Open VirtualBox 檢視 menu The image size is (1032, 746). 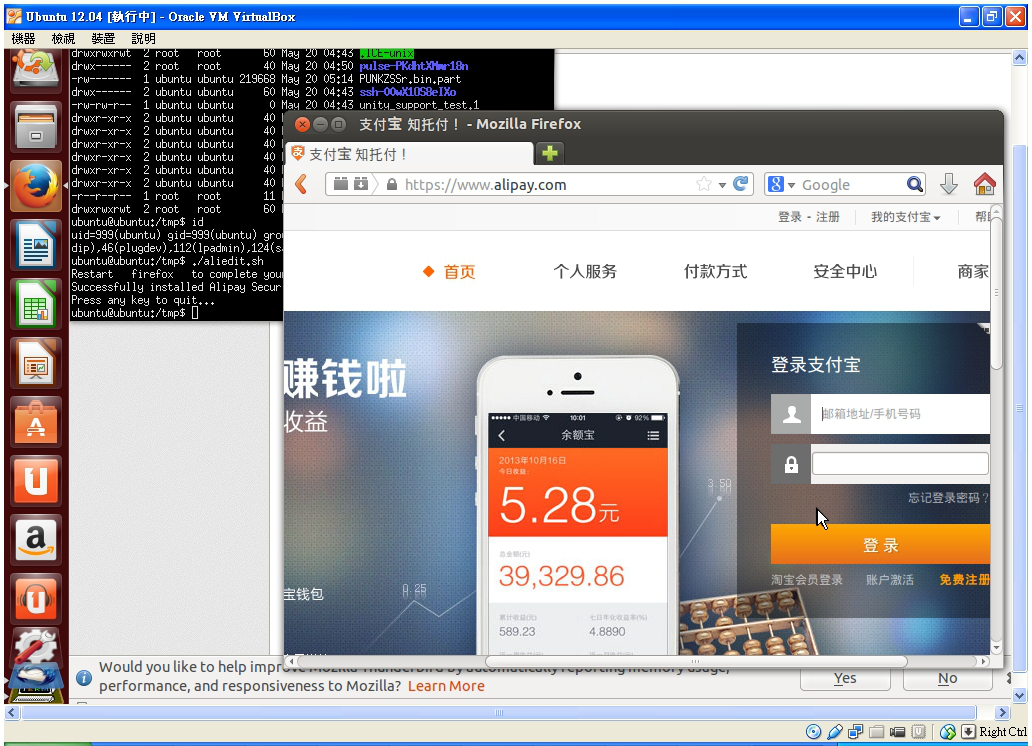point(63,39)
